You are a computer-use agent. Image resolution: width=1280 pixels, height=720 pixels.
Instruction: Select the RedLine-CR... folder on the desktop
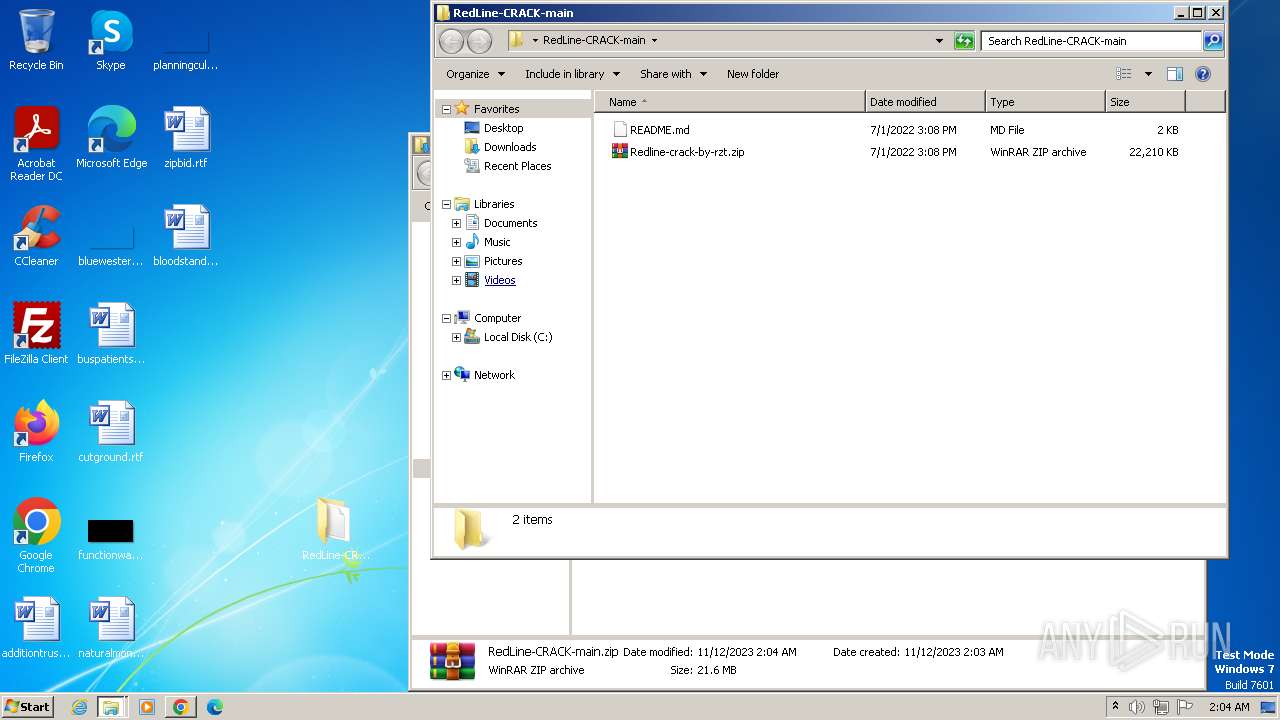335,530
